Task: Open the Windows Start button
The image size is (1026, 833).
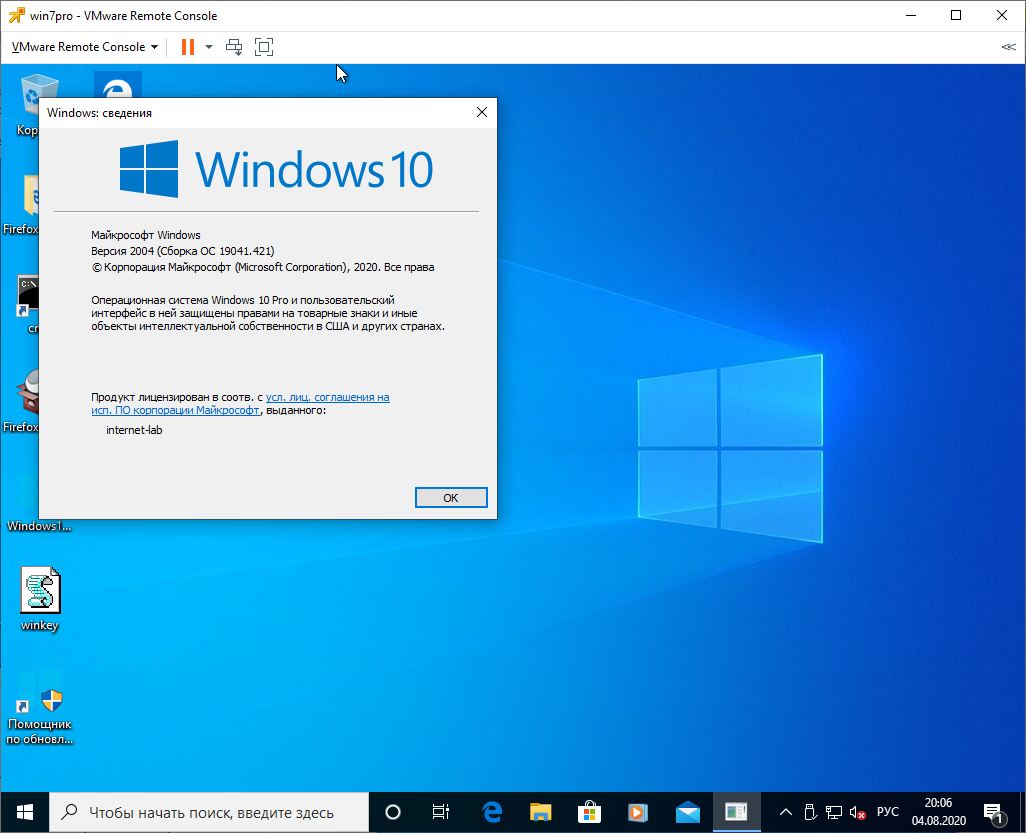Action: [25, 812]
